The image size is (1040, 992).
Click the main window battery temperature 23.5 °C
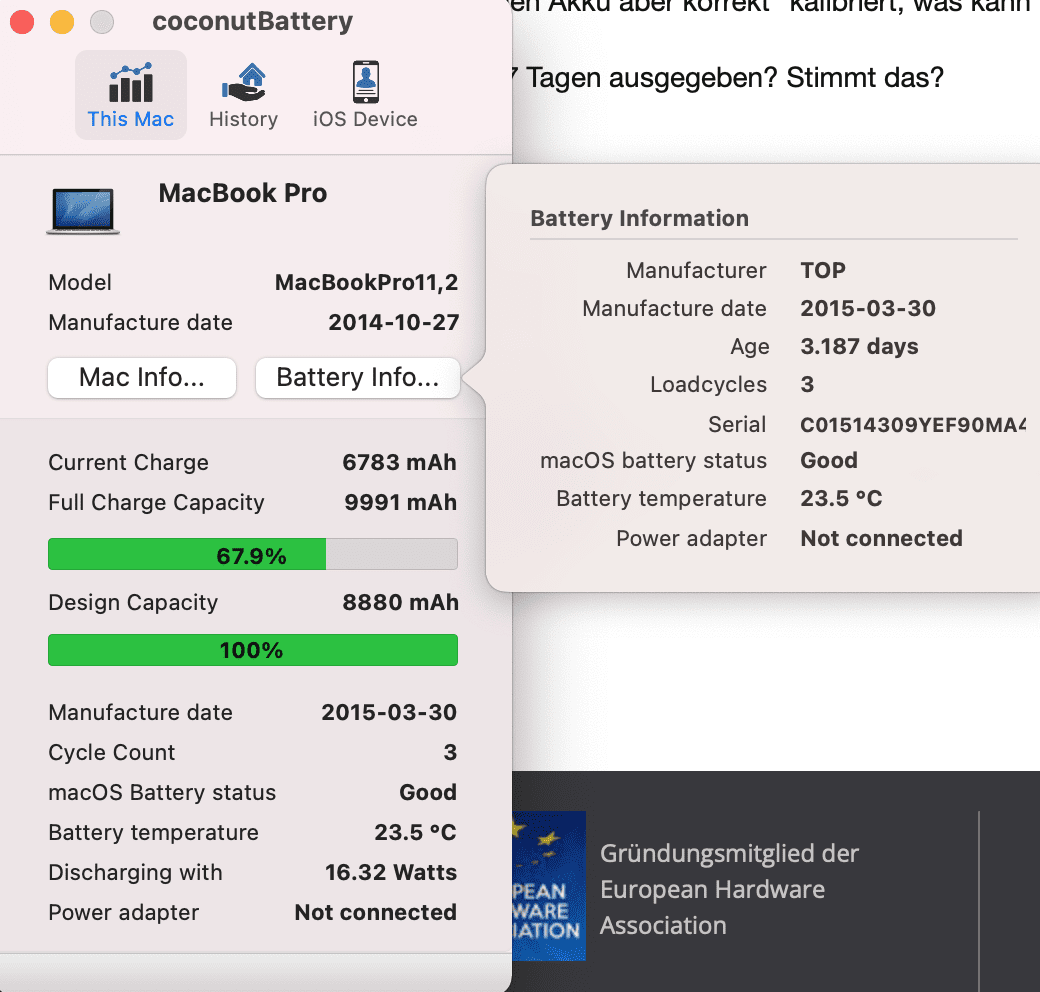click(x=416, y=833)
